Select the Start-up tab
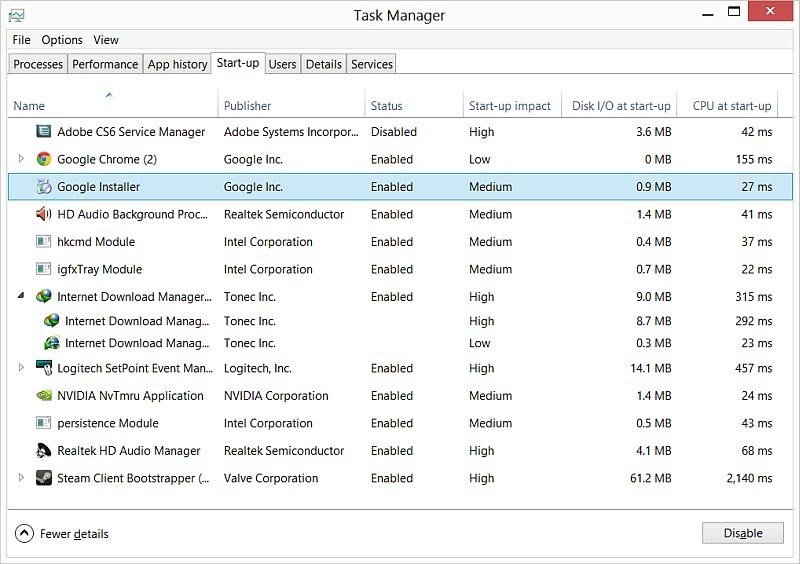 point(238,63)
